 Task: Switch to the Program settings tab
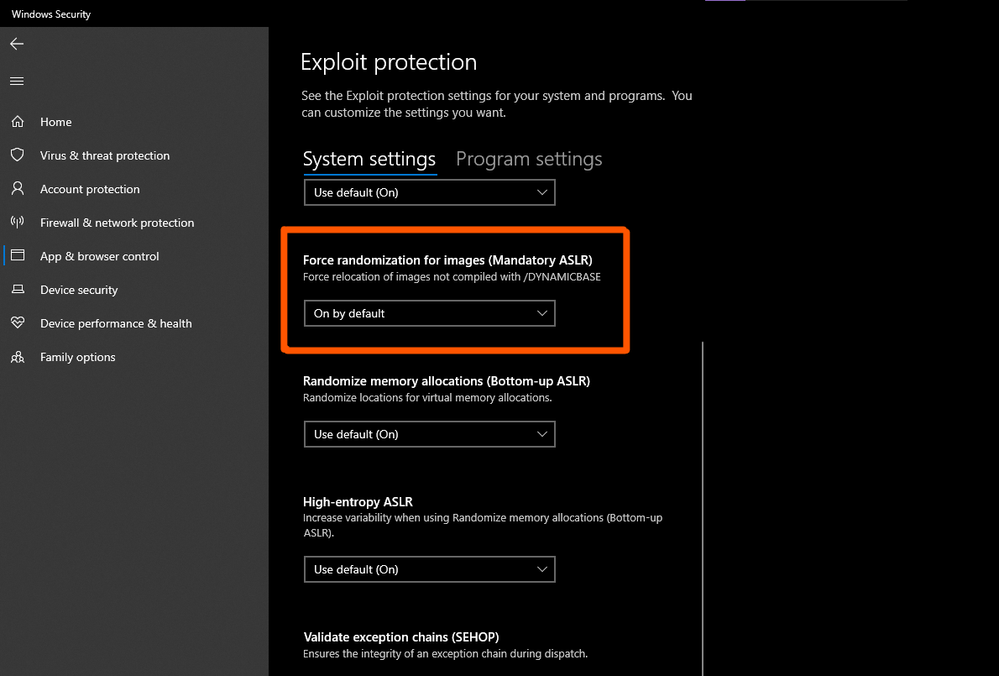pyautogui.click(x=529, y=159)
